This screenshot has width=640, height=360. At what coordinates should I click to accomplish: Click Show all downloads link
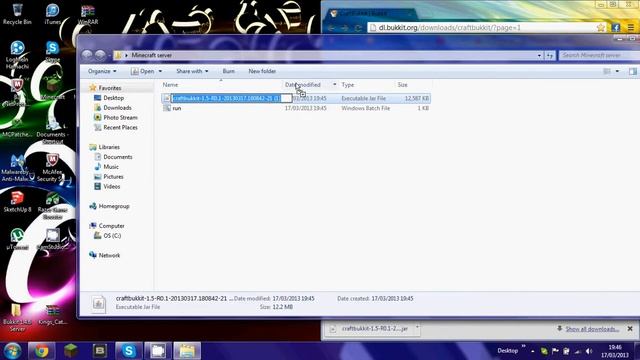[592, 329]
